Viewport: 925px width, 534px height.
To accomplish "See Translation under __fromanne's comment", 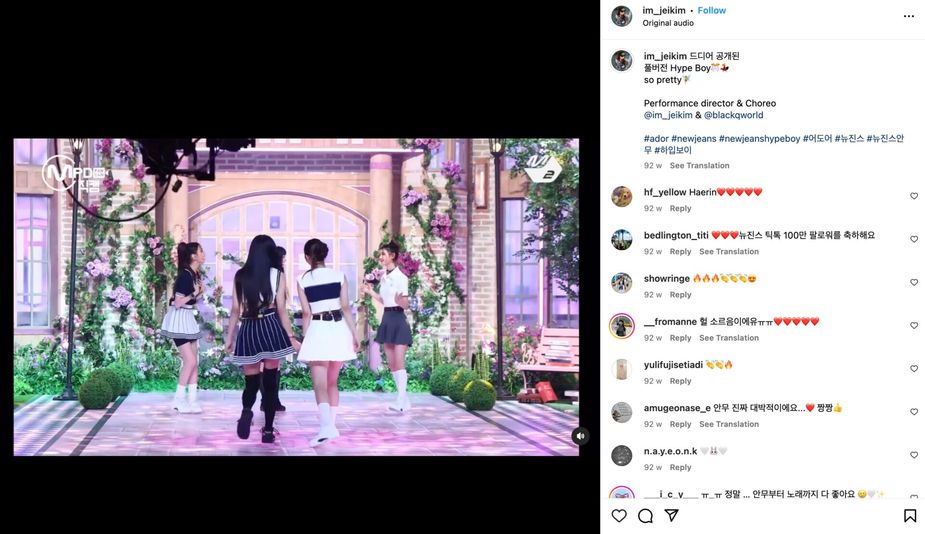I will click(x=729, y=338).
